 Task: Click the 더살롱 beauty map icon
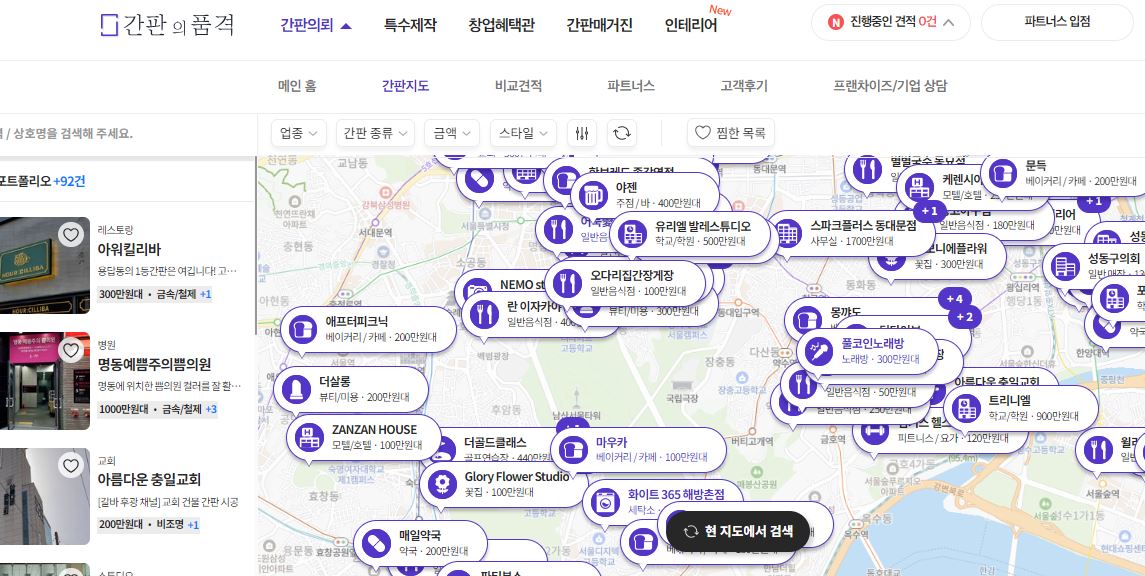click(x=294, y=389)
